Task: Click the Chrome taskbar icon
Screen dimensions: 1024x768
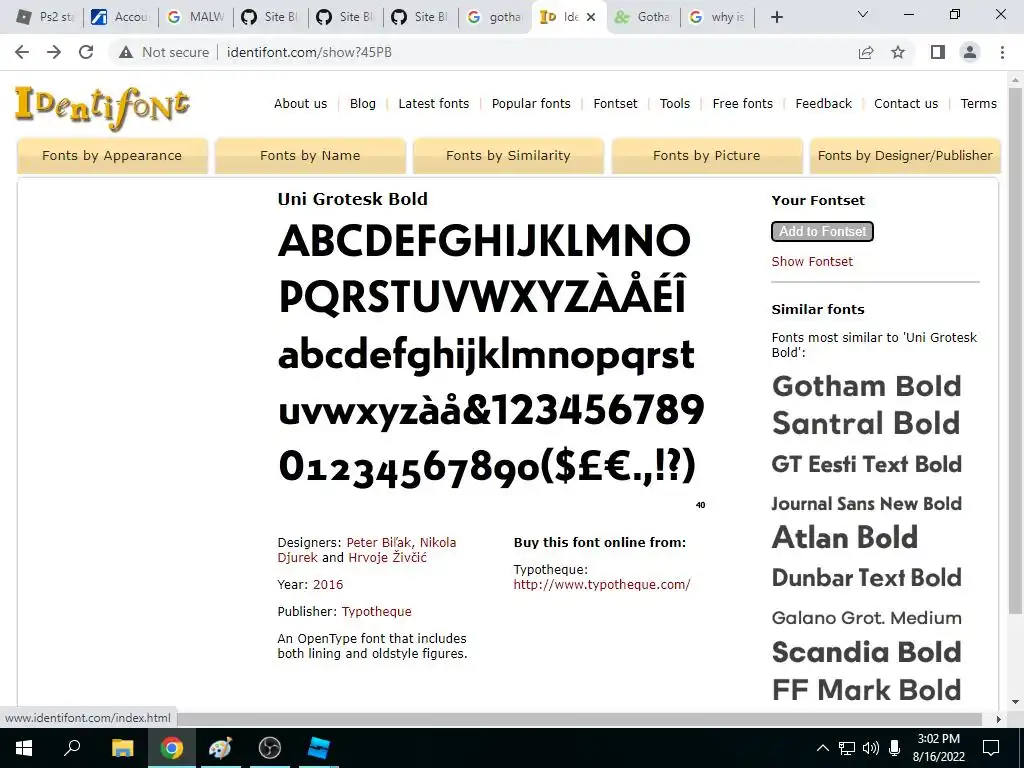Action: coord(171,747)
